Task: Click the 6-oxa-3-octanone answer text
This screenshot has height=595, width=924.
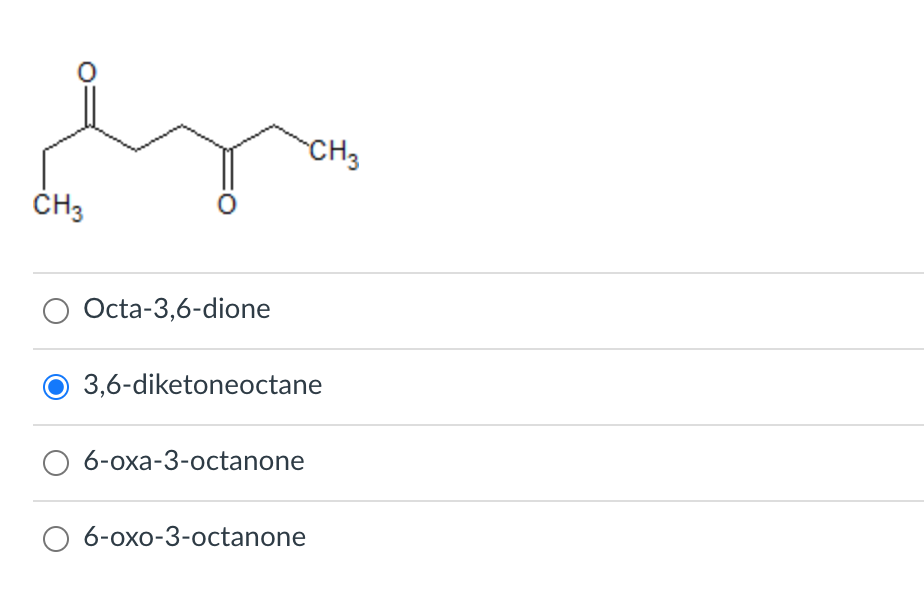Action: coord(194,462)
